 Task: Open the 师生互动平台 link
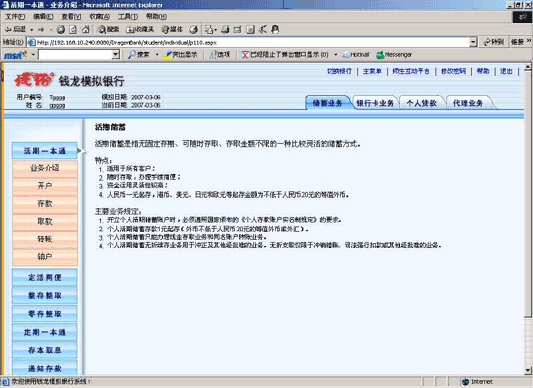point(411,71)
